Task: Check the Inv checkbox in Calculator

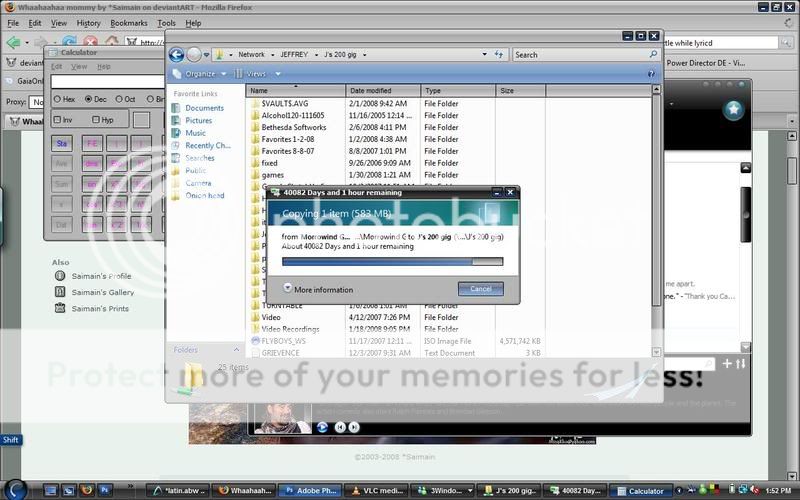Action: coord(57,119)
